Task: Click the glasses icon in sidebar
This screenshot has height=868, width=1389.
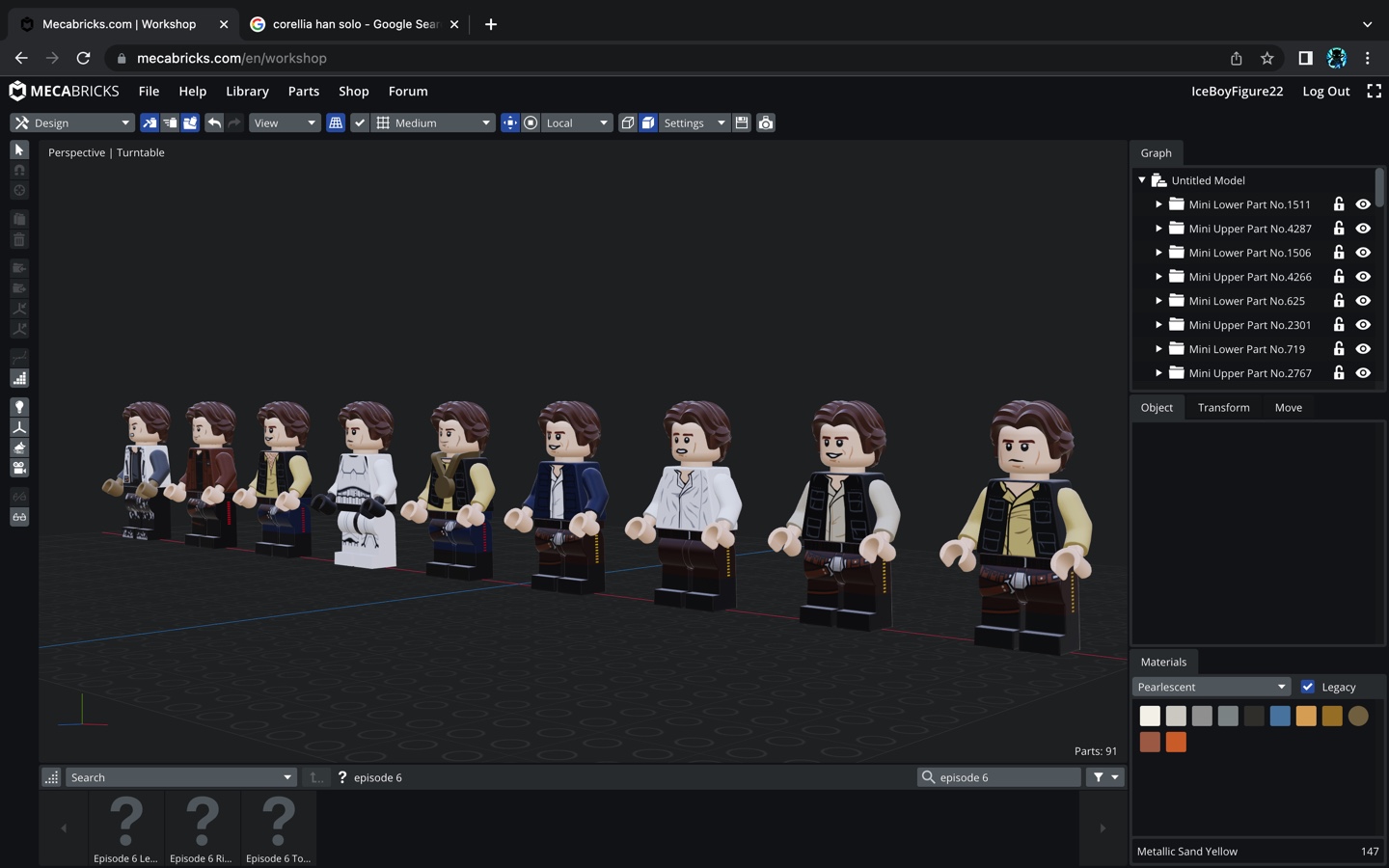Action: click(x=19, y=517)
